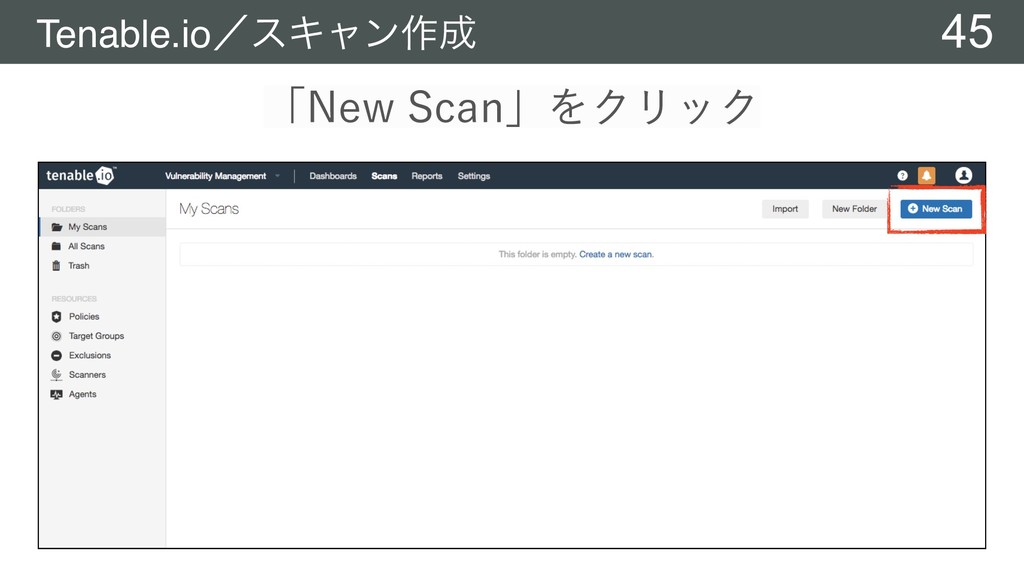Click the blue New Scan button
This screenshot has height=576, width=1024.
936,209
